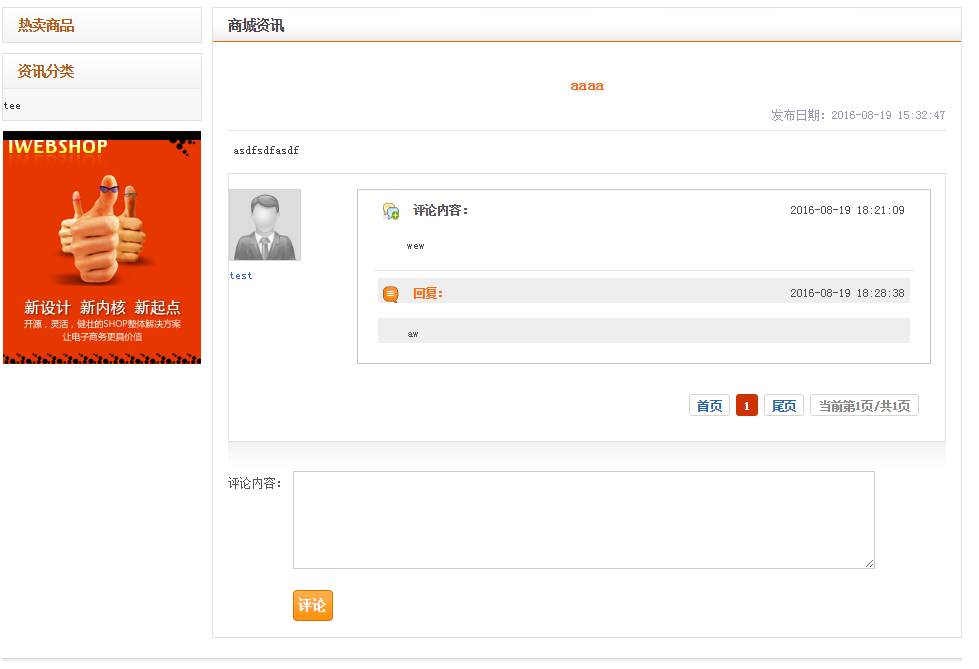Click the article title aaaa

[x=587, y=86]
